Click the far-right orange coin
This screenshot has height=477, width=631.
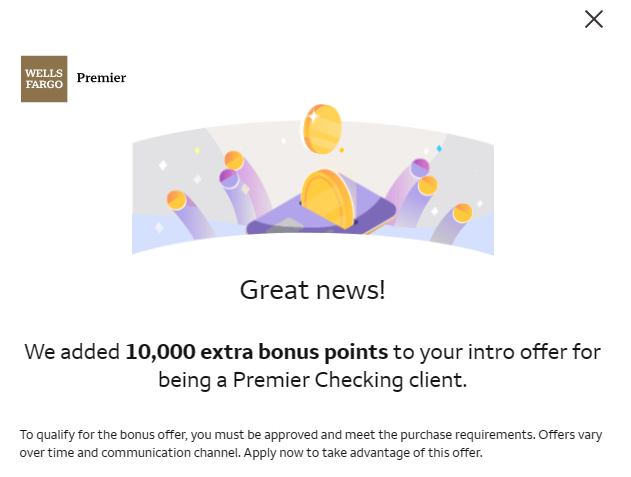[x=462, y=213]
